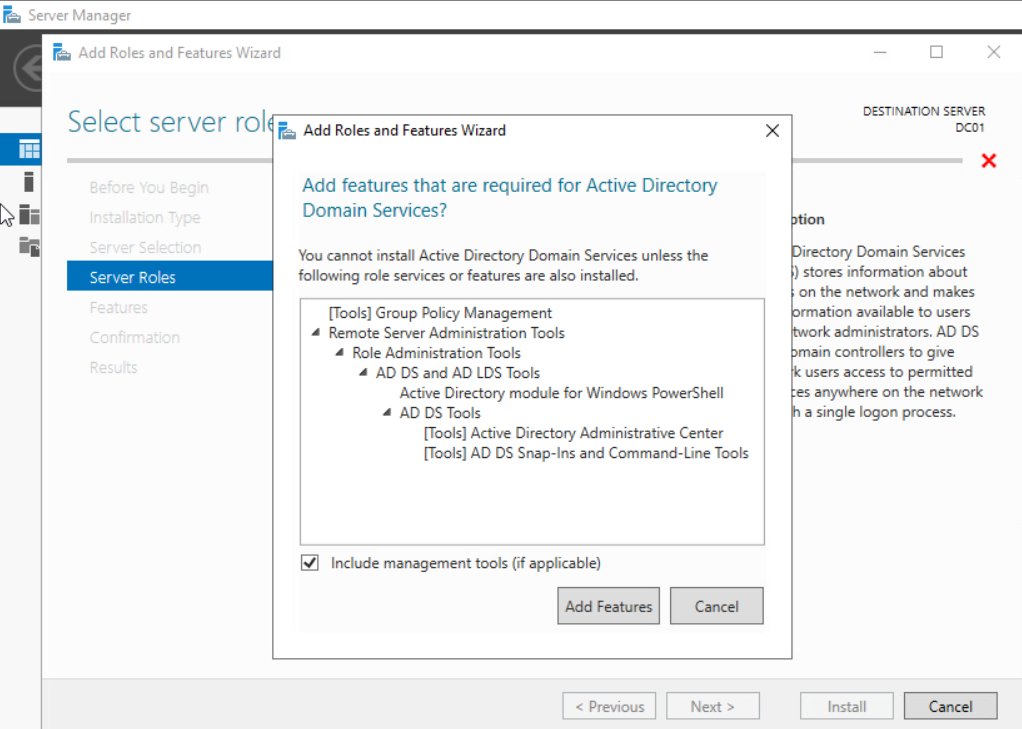Viewport: 1022px width, 729px height.
Task: Go to Before You Begin step
Action: [149, 187]
